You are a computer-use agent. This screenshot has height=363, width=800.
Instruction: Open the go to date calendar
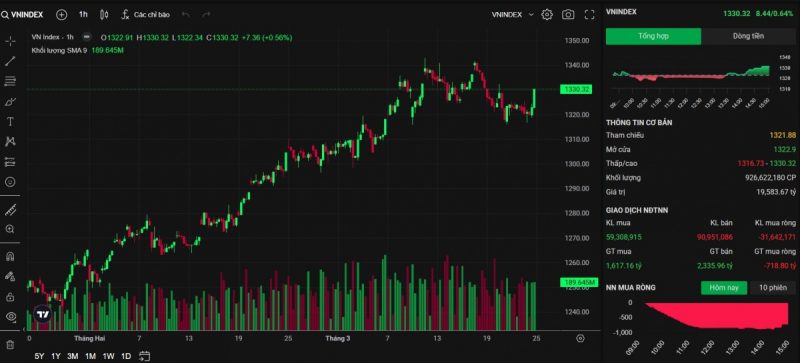click(144, 356)
